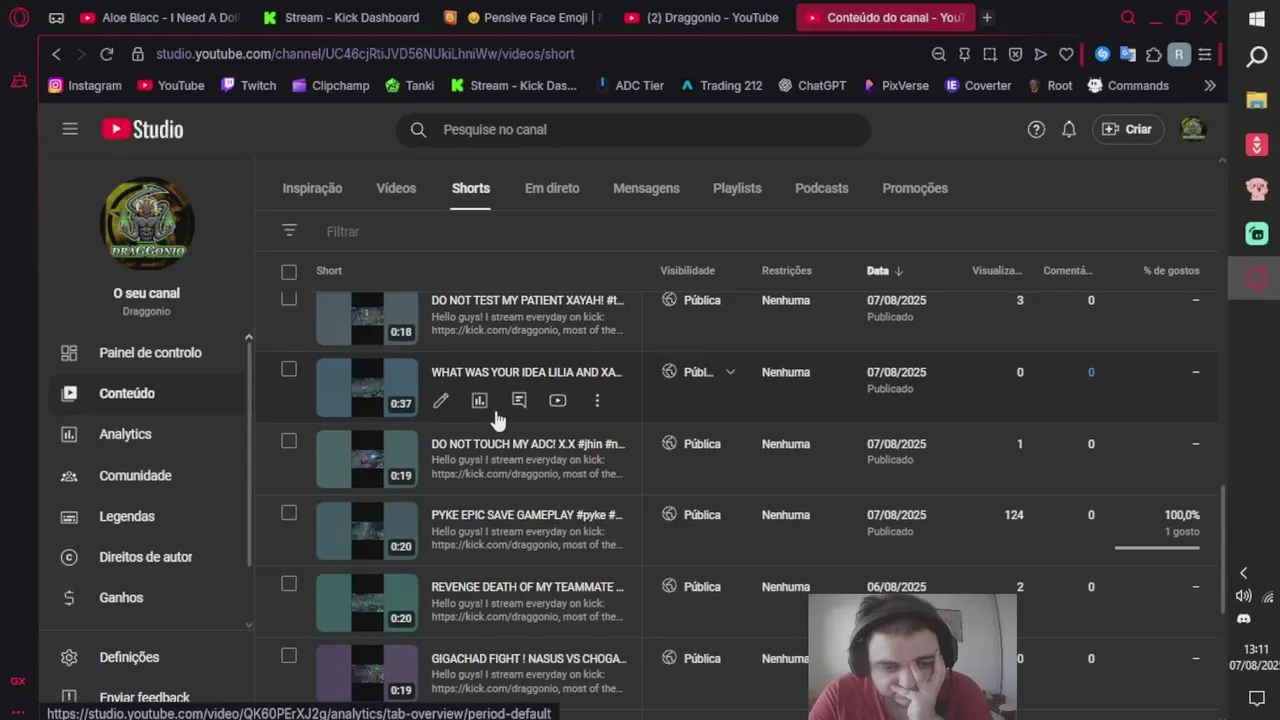Open the 0 comments link for LILIA short
Image resolution: width=1280 pixels, height=720 pixels.
[1091, 372]
